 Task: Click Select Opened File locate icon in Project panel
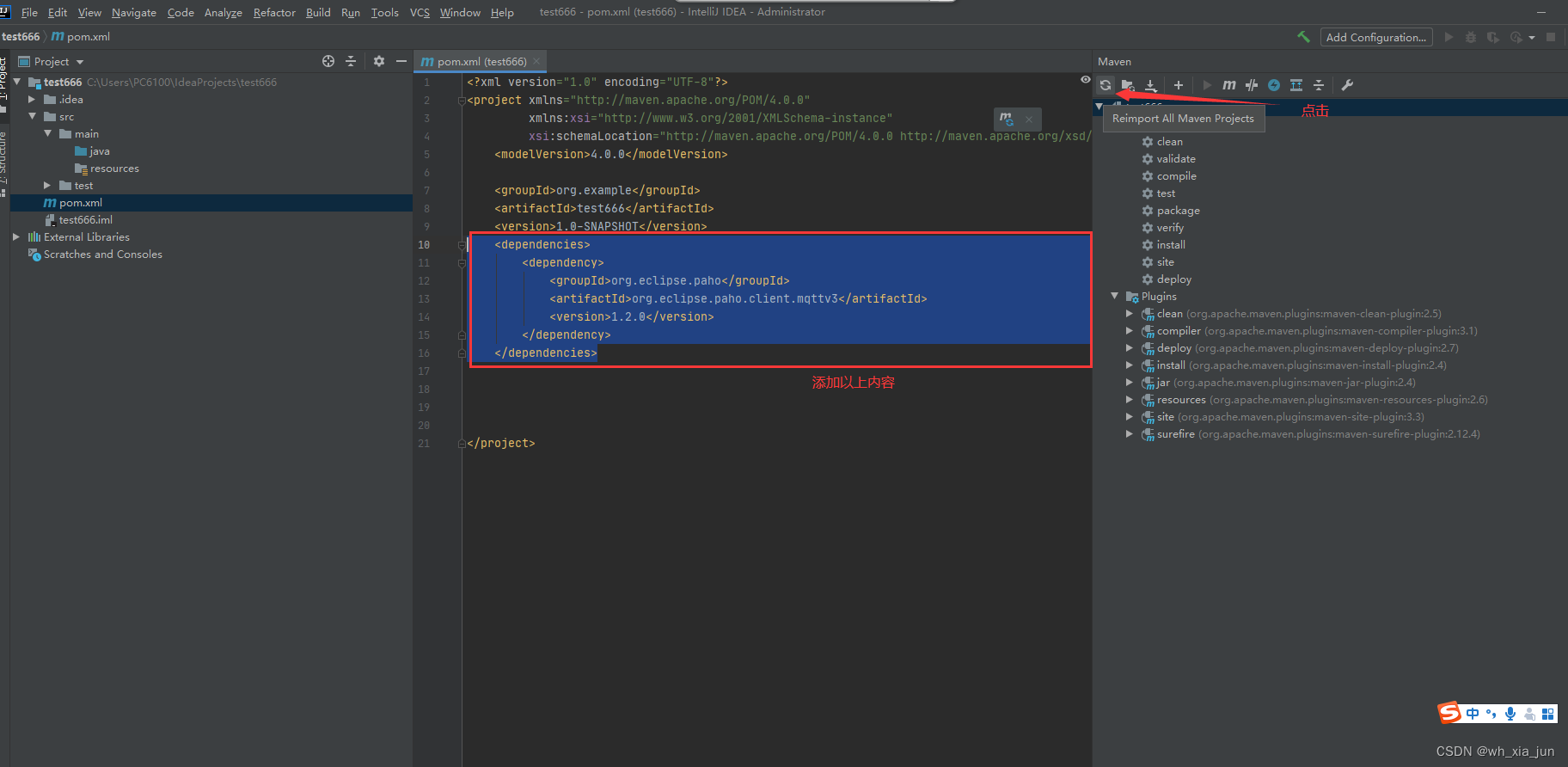click(328, 61)
